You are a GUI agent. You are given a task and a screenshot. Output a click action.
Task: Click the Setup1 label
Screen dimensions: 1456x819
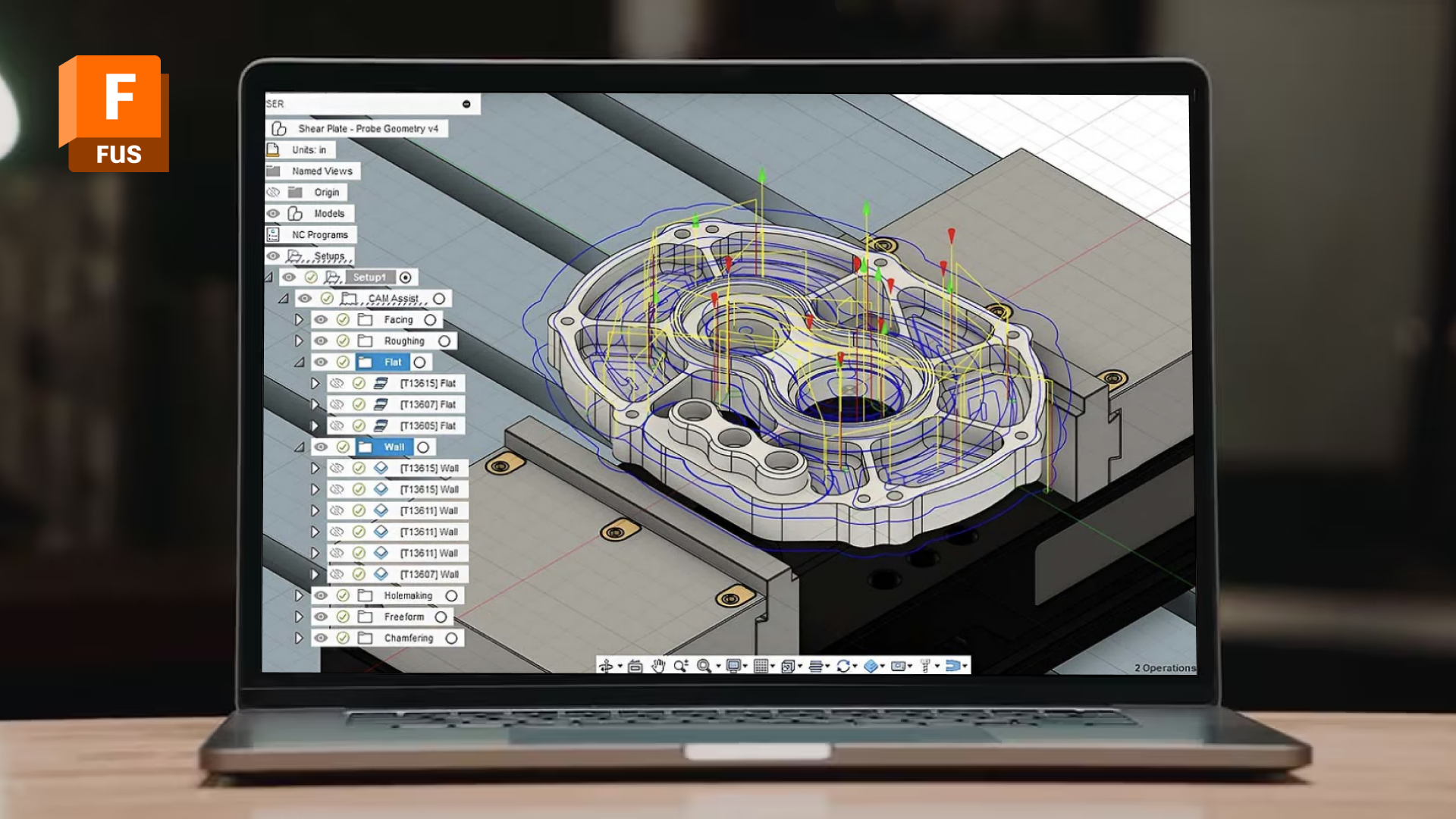tap(369, 278)
